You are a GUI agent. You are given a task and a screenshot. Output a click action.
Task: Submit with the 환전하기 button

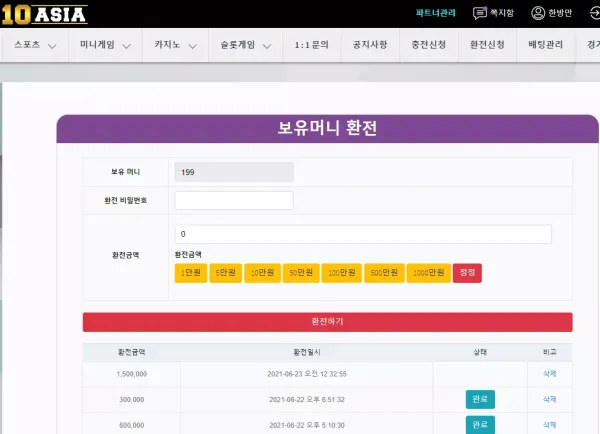click(x=328, y=322)
